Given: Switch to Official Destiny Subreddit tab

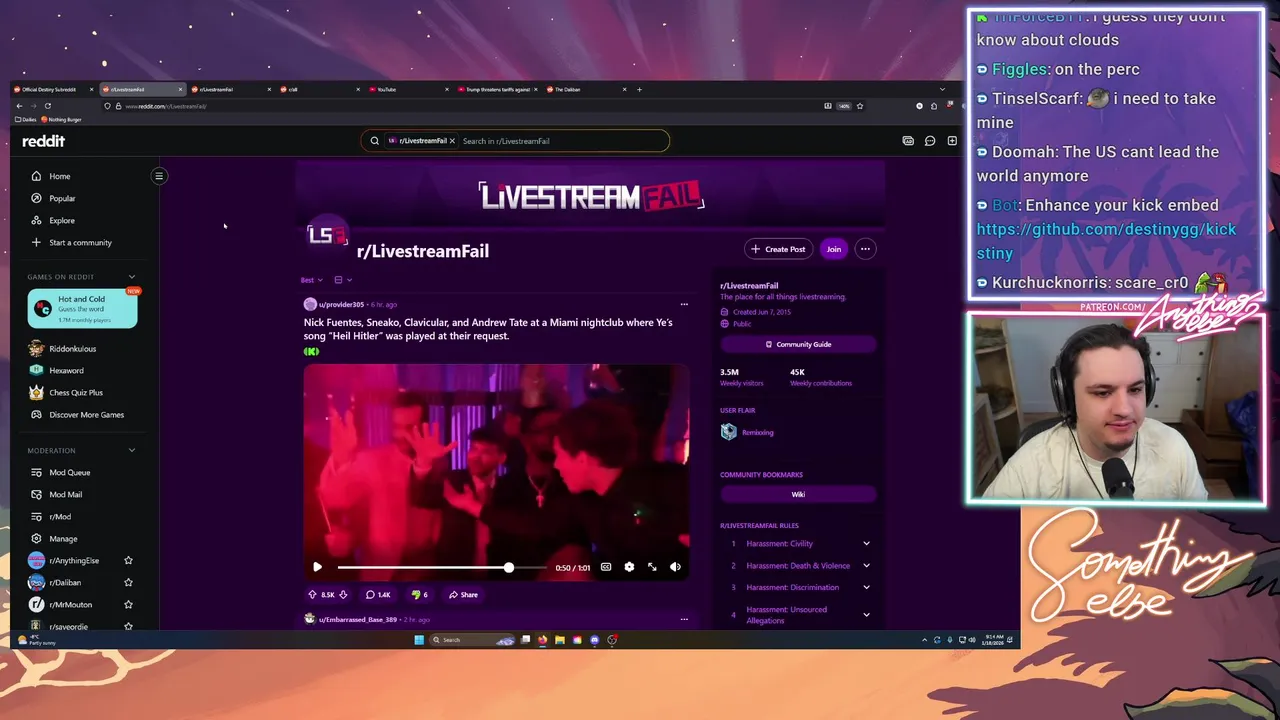Looking at the screenshot, I should 50,89.
